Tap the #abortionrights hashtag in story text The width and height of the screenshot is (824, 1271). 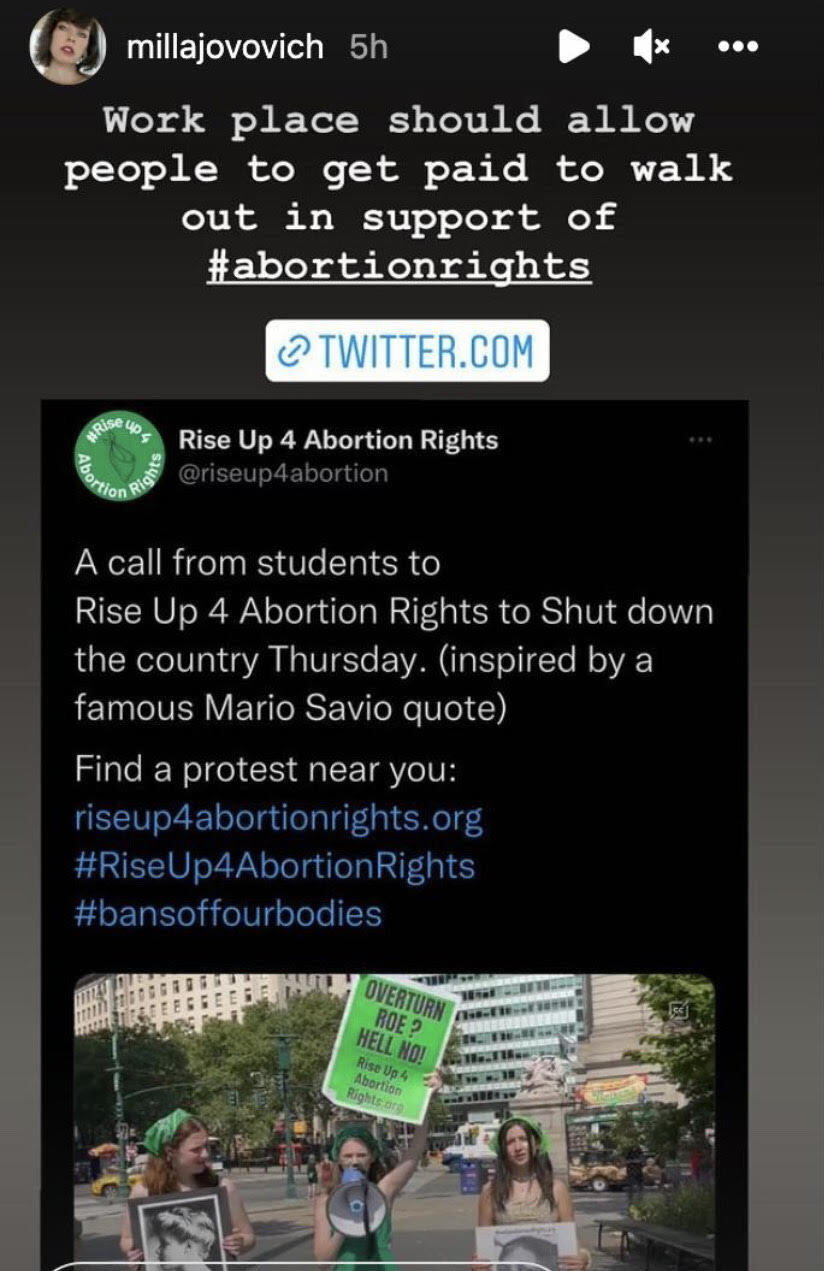point(398,267)
